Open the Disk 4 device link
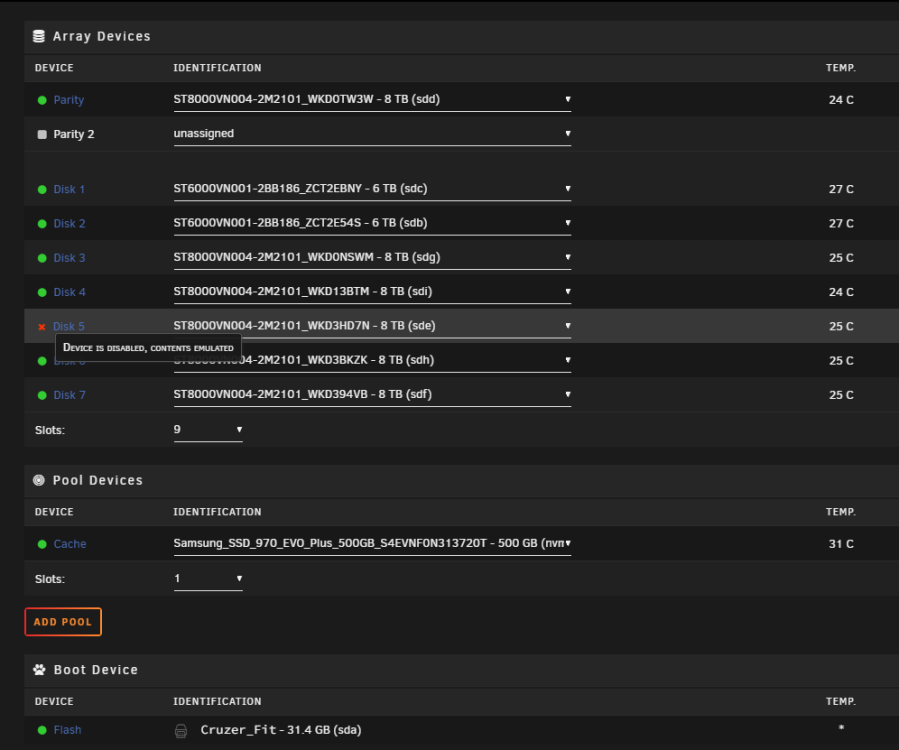 tap(69, 292)
